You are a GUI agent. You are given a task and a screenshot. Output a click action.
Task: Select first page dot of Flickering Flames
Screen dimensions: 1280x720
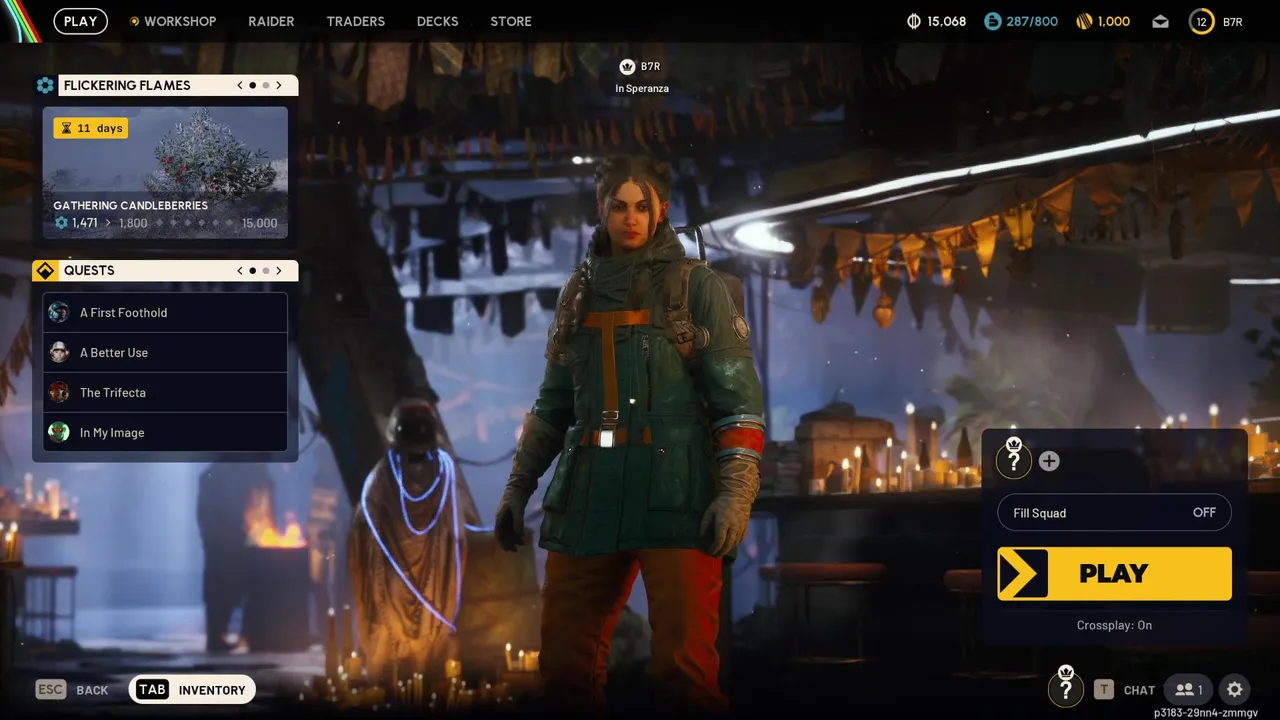coord(253,85)
